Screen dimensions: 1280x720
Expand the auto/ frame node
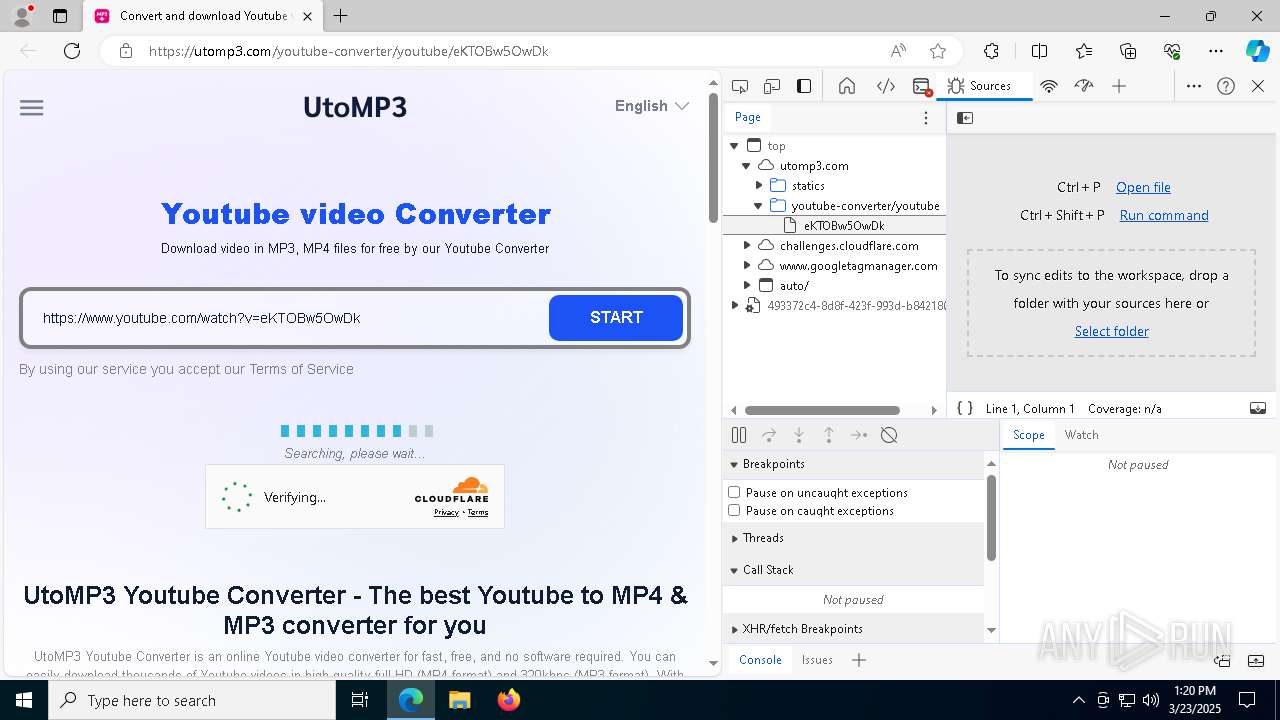coord(746,285)
